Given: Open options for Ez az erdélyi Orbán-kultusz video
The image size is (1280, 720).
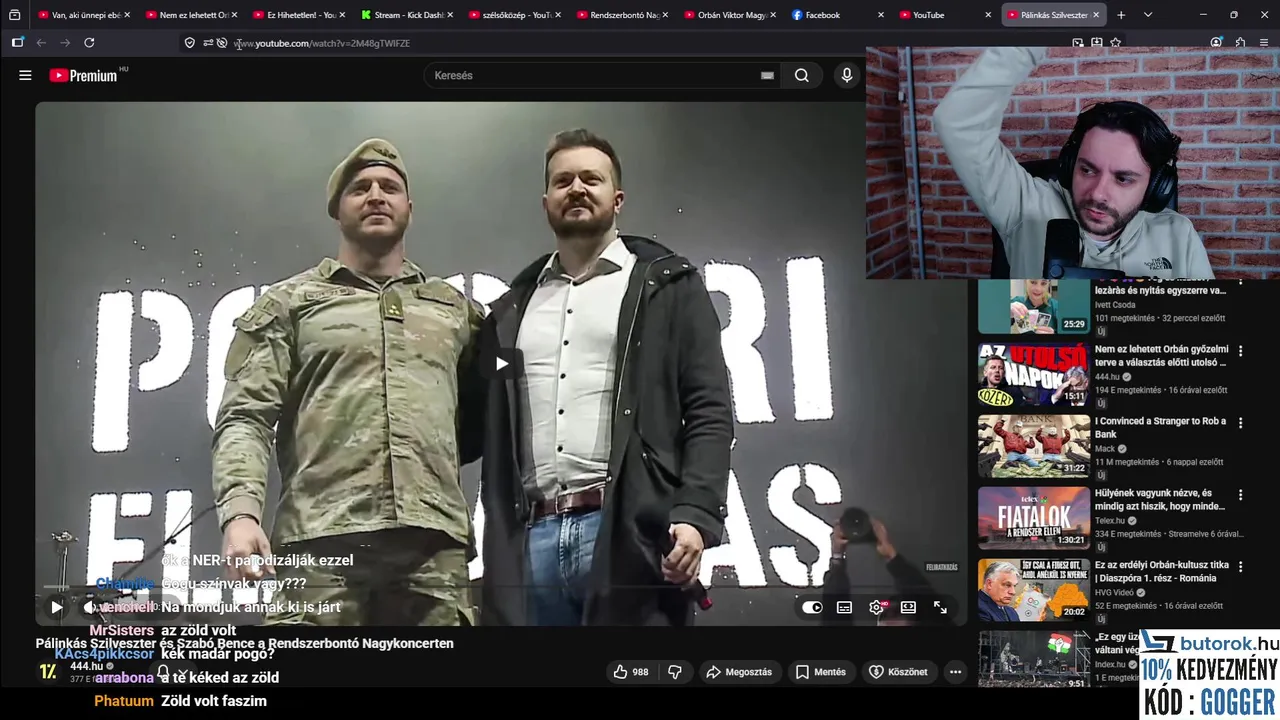Looking at the screenshot, I should 1240,567.
